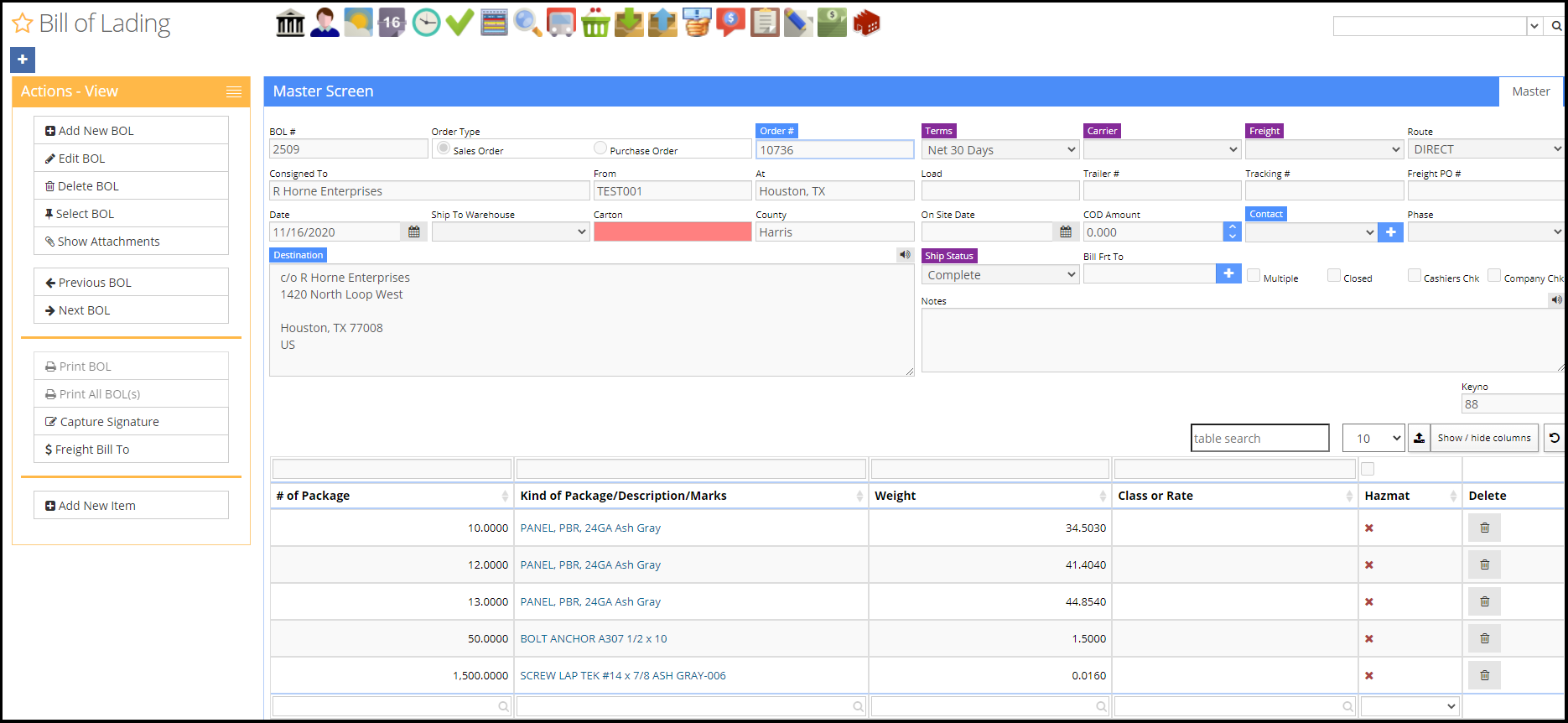Click Select BOL action
Image resolution: width=1568 pixels, height=723 pixels.
pyautogui.click(x=131, y=214)
